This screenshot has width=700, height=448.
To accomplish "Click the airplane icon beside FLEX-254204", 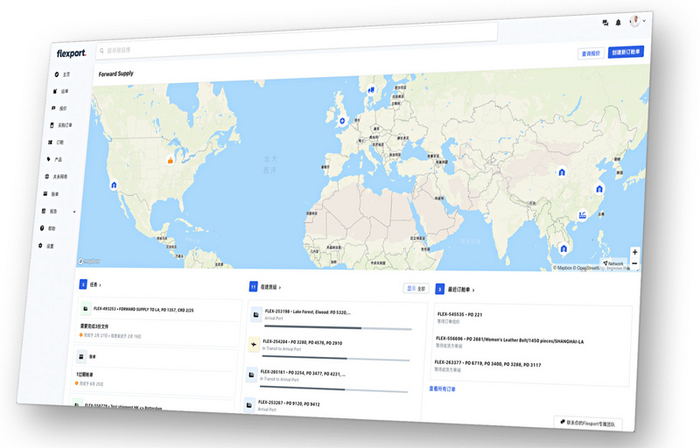I will 254,344.
